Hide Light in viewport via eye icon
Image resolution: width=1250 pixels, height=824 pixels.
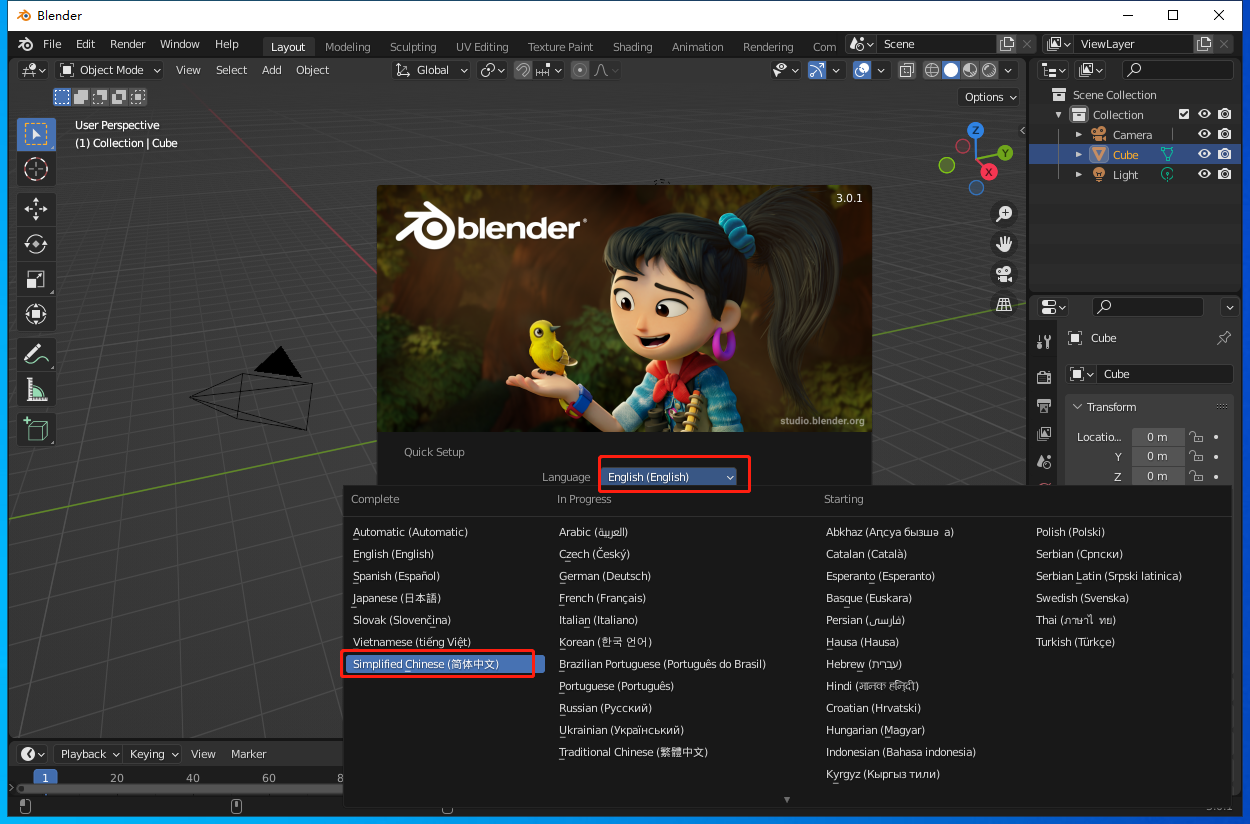1204,174
